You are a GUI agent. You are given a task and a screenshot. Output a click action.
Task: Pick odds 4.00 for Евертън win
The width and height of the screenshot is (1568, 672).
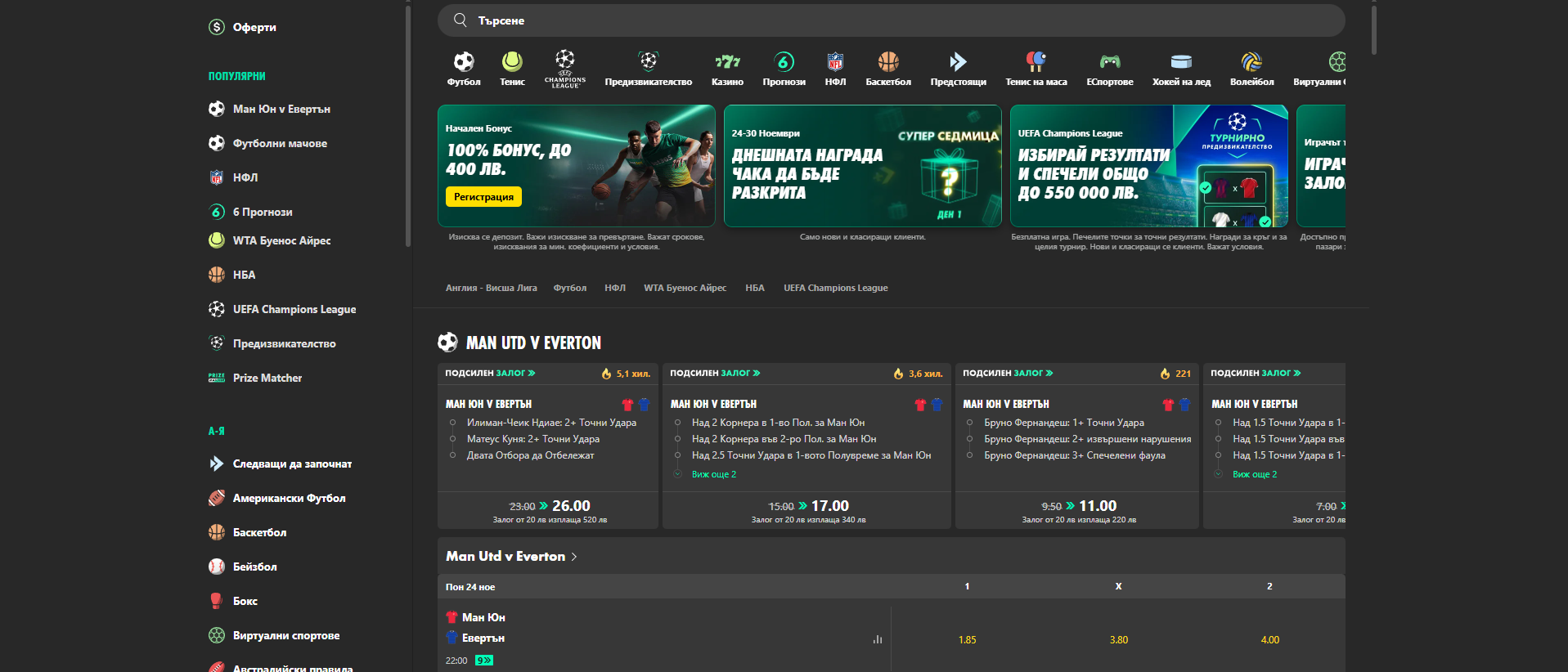pos(1269,640)
